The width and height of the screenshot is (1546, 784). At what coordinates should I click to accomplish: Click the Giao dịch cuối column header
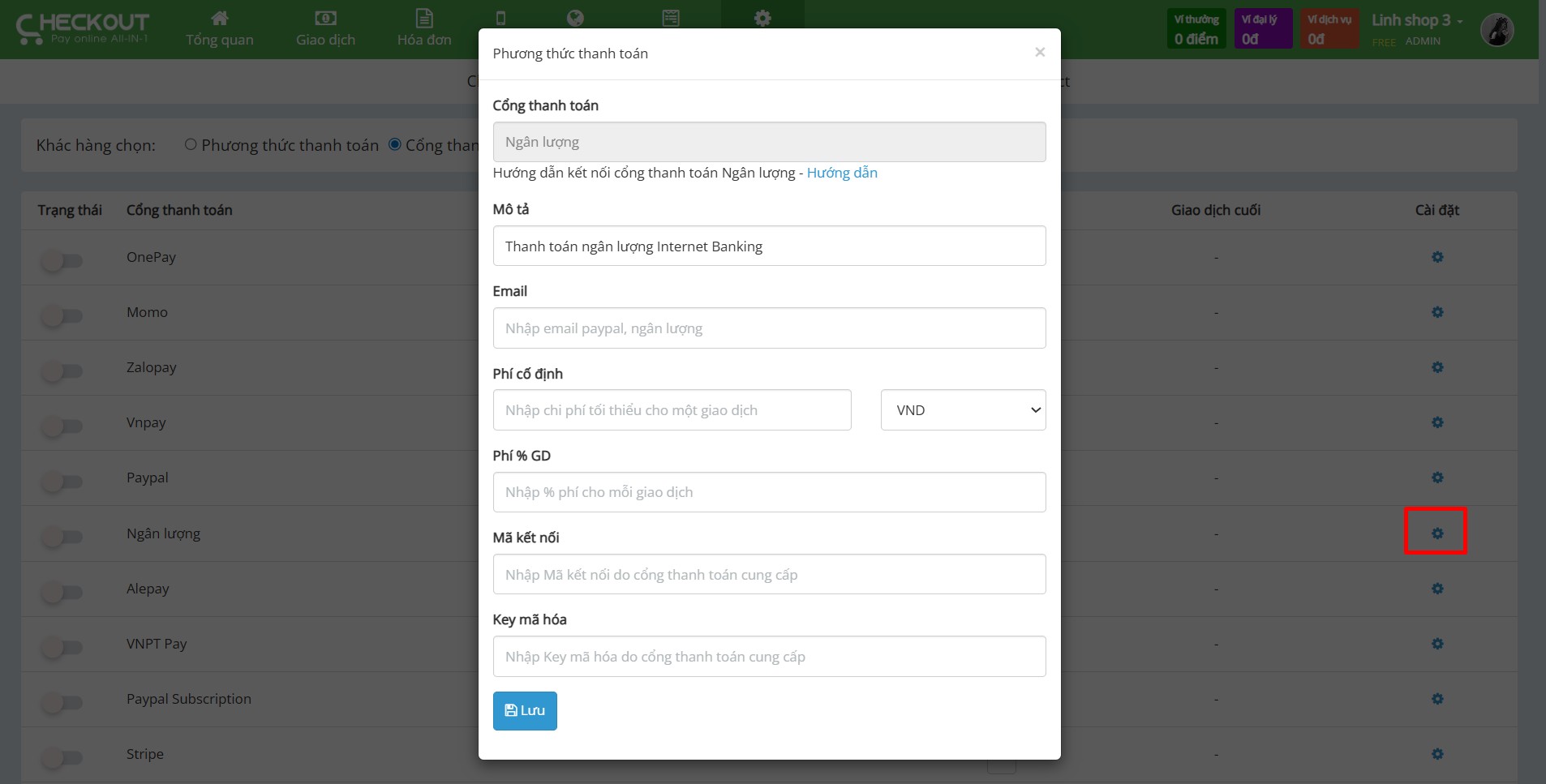pos(1215,210)
